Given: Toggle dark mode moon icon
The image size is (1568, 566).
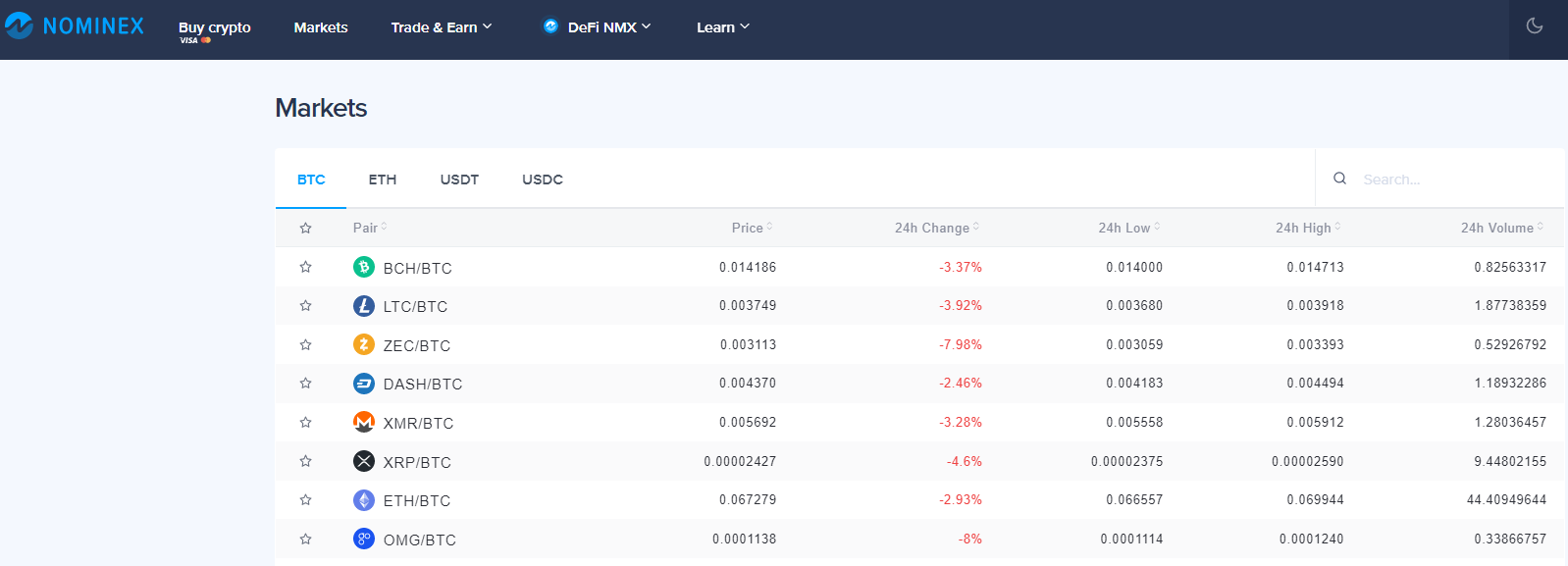Looking at the screenshot, I should [x=1535, y=26].
